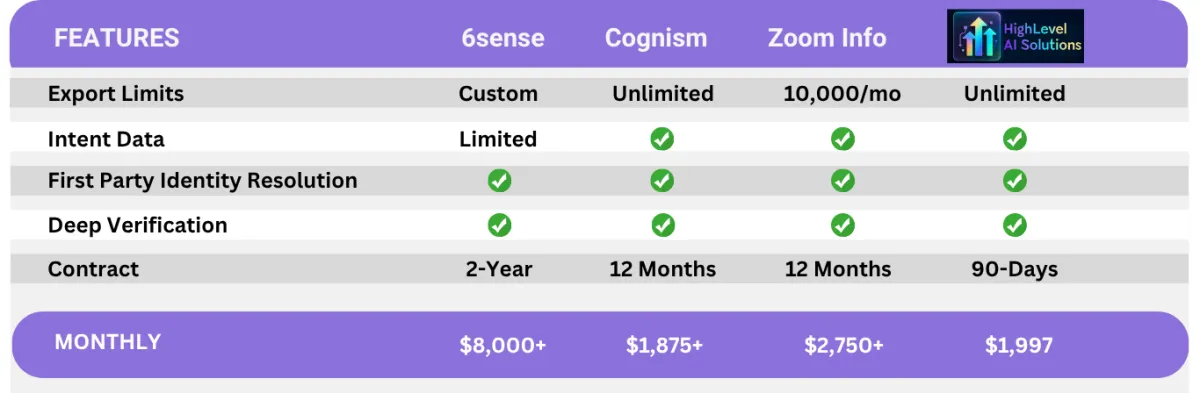This screenshot has height=393, width=1200.
Task: Click 6sense's First Party Identity Resolution checkmark
Action: (499, 181)
